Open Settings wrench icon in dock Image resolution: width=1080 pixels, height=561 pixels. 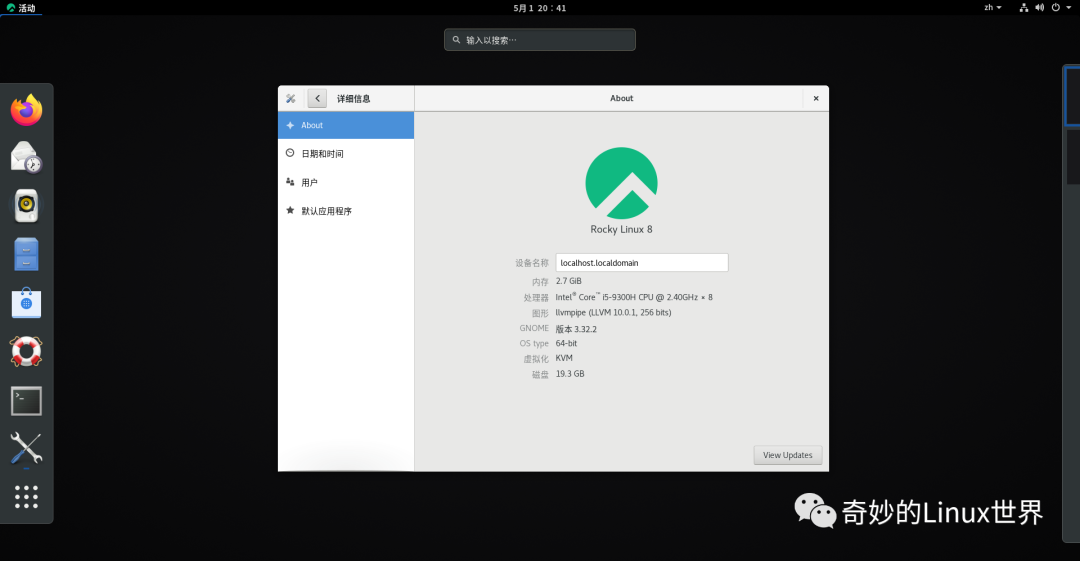[26, 449]
